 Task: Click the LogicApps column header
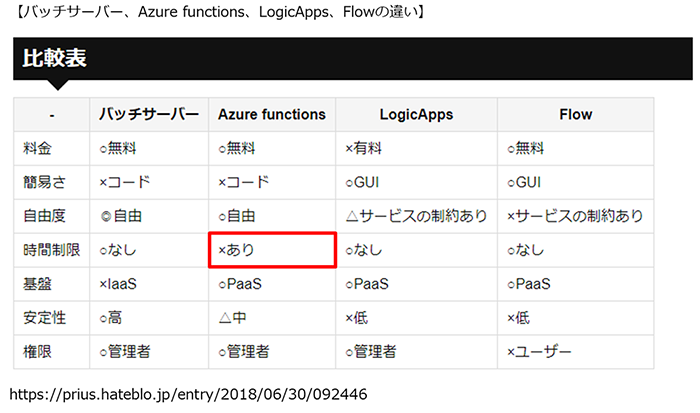417,115
